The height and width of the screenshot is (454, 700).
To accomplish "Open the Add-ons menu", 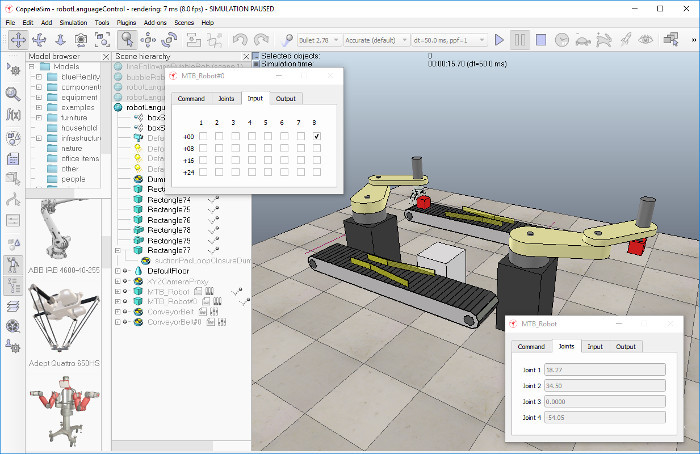I will 155,22.
